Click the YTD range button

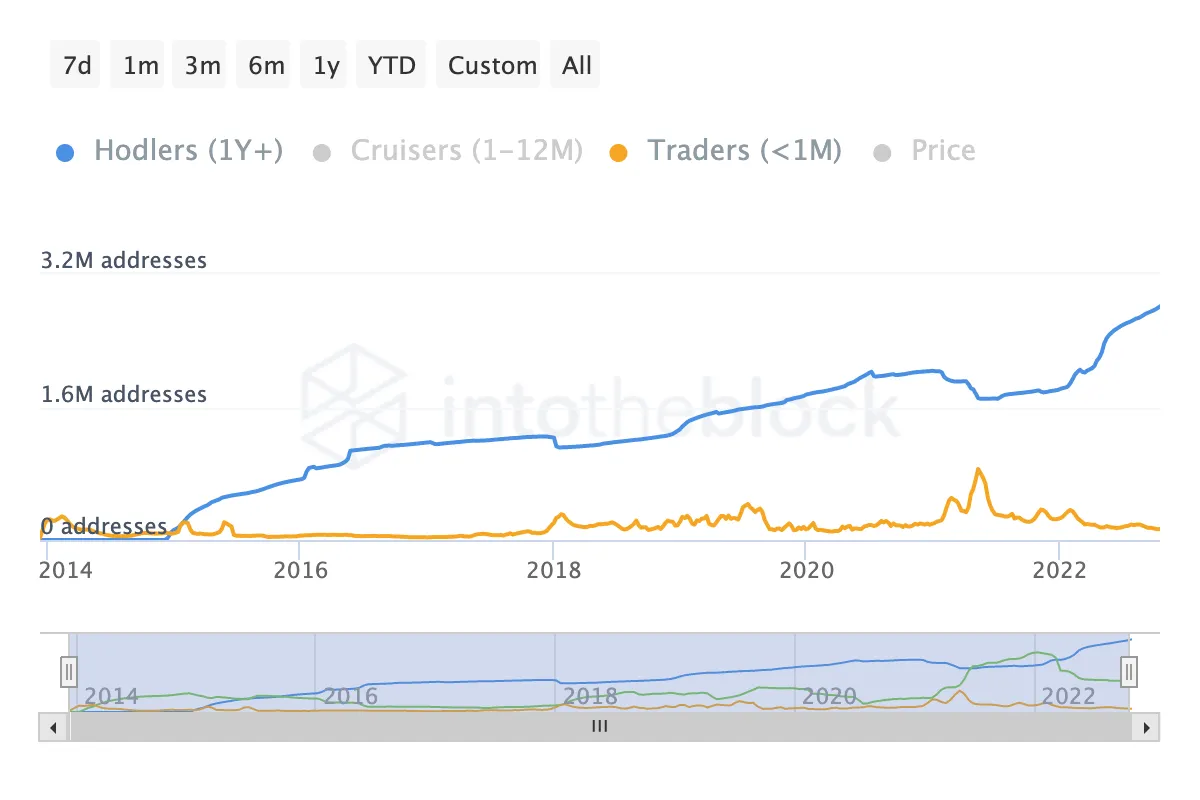click(390, 64)
